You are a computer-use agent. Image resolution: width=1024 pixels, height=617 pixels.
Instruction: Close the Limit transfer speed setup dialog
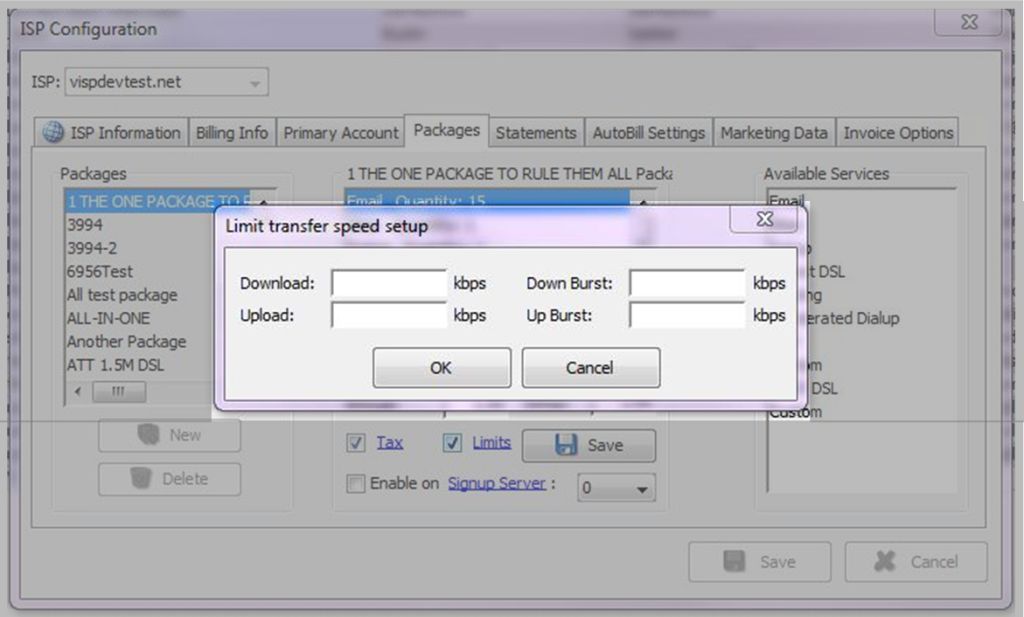765,219
